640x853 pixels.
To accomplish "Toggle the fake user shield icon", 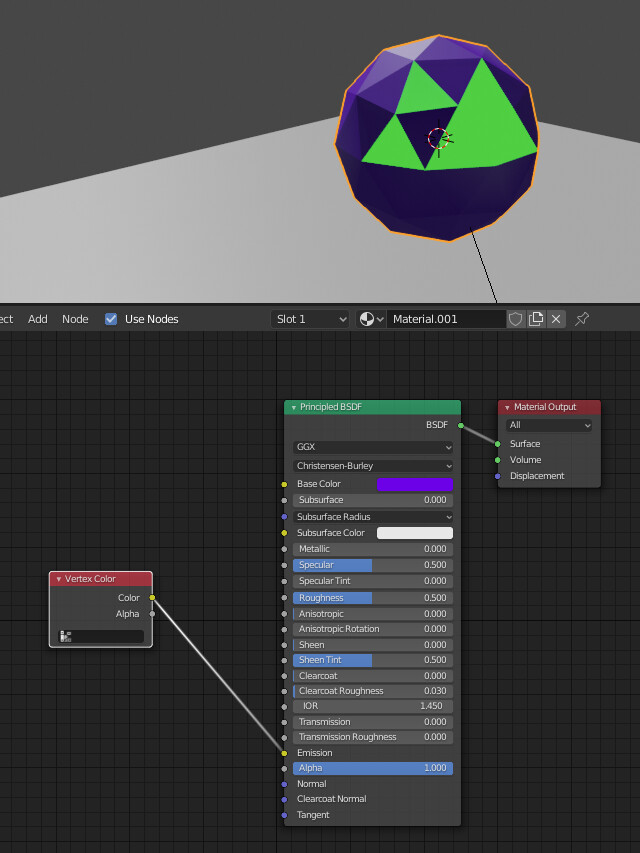I will (515, 319).
